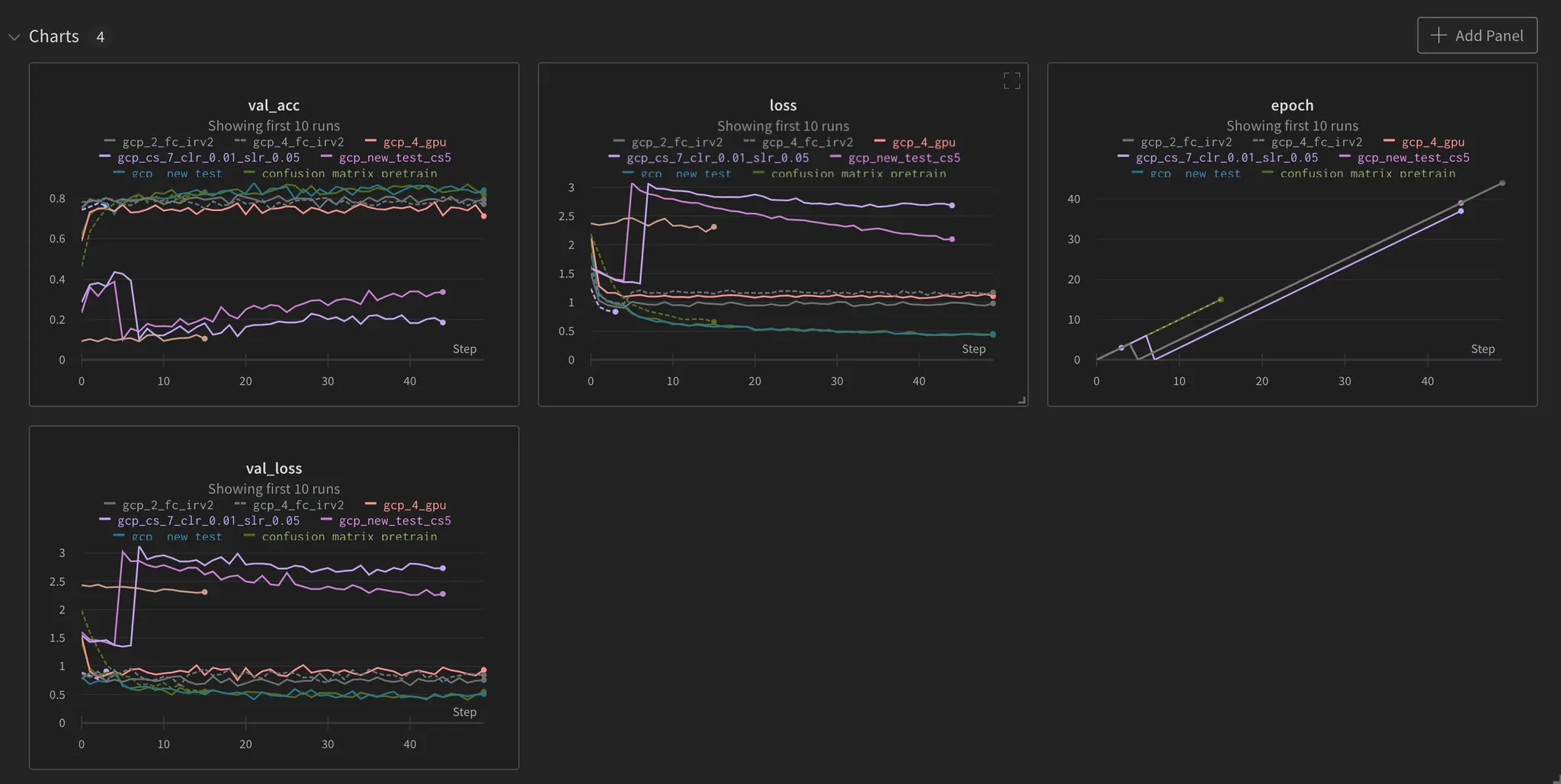Click the val_acc chart title
The height and width of the screenshot is (784, 1561).
274,105
